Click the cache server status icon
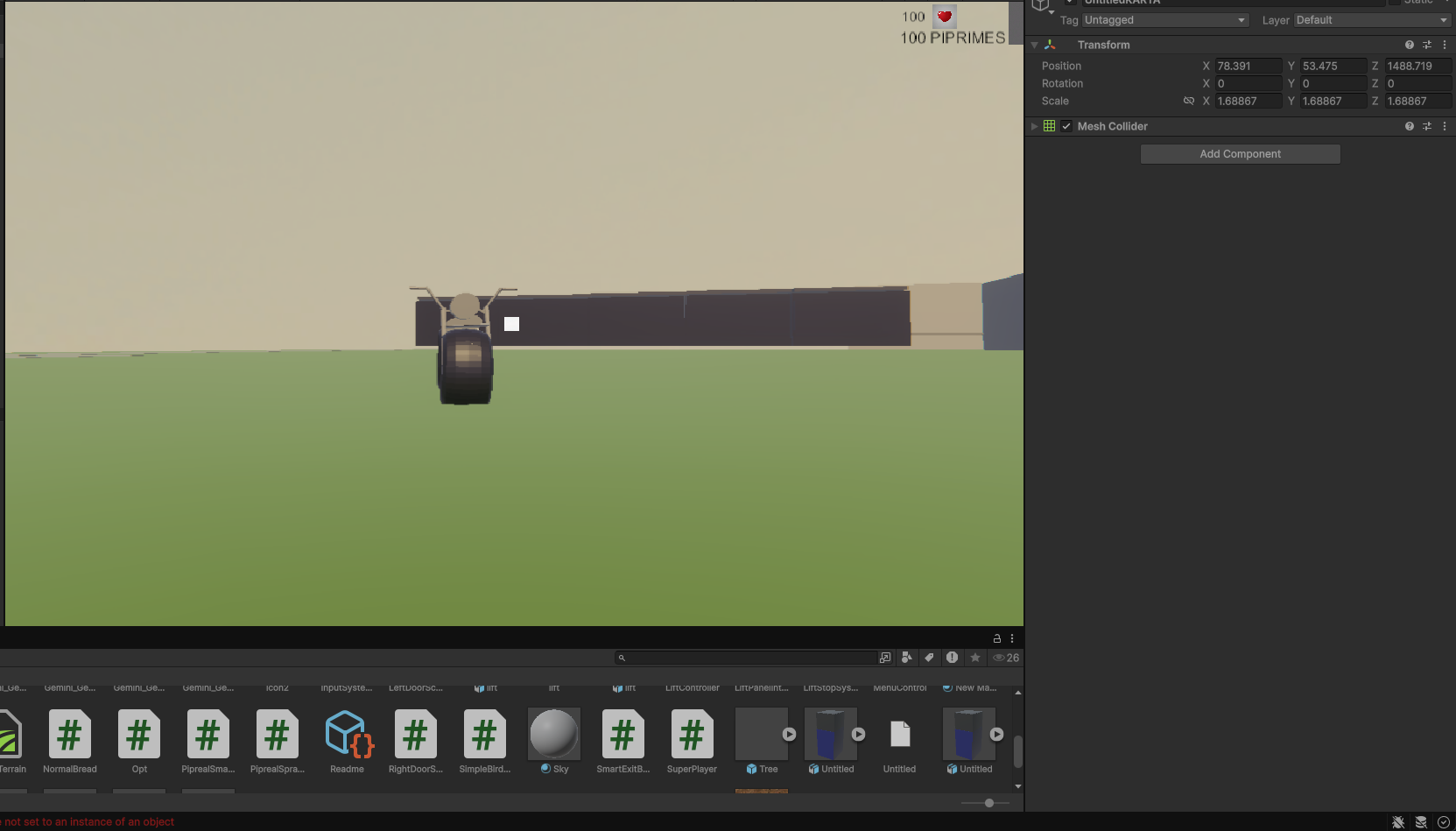Screen dimensions: 1456x831 1421,822
